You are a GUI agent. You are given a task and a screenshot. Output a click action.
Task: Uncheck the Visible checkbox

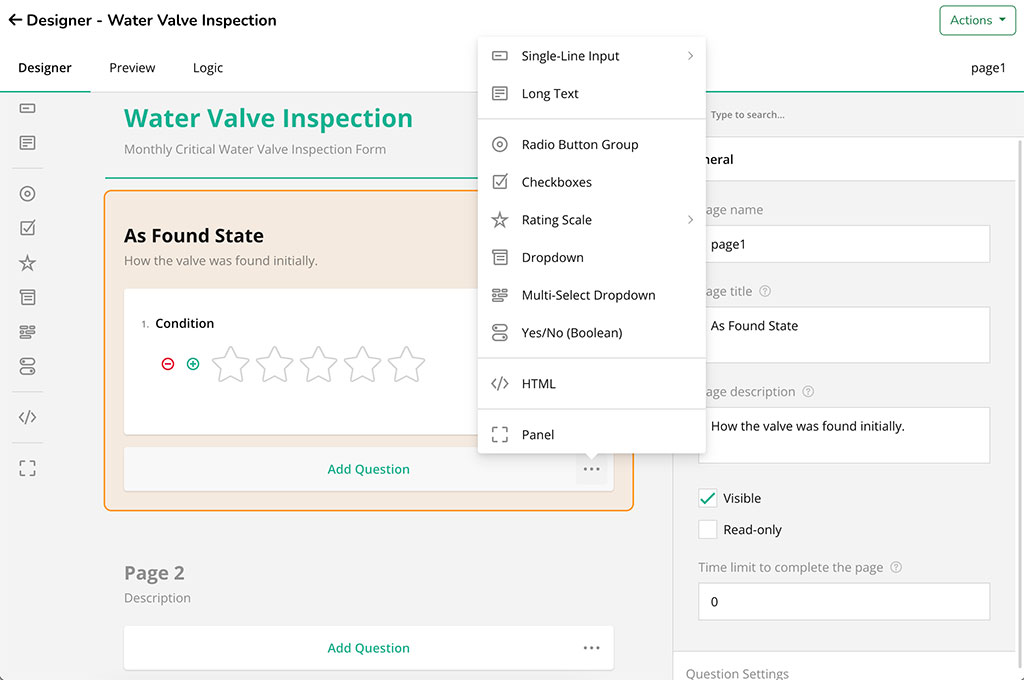pyautogui.click(x=708, y=498)
